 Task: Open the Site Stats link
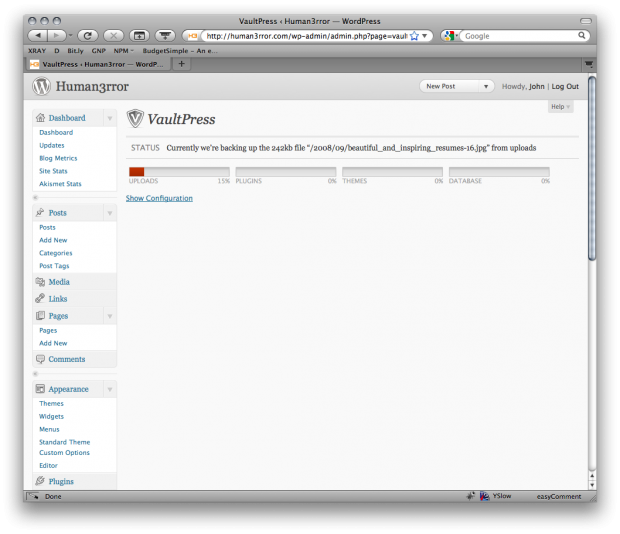pos(53,171)
